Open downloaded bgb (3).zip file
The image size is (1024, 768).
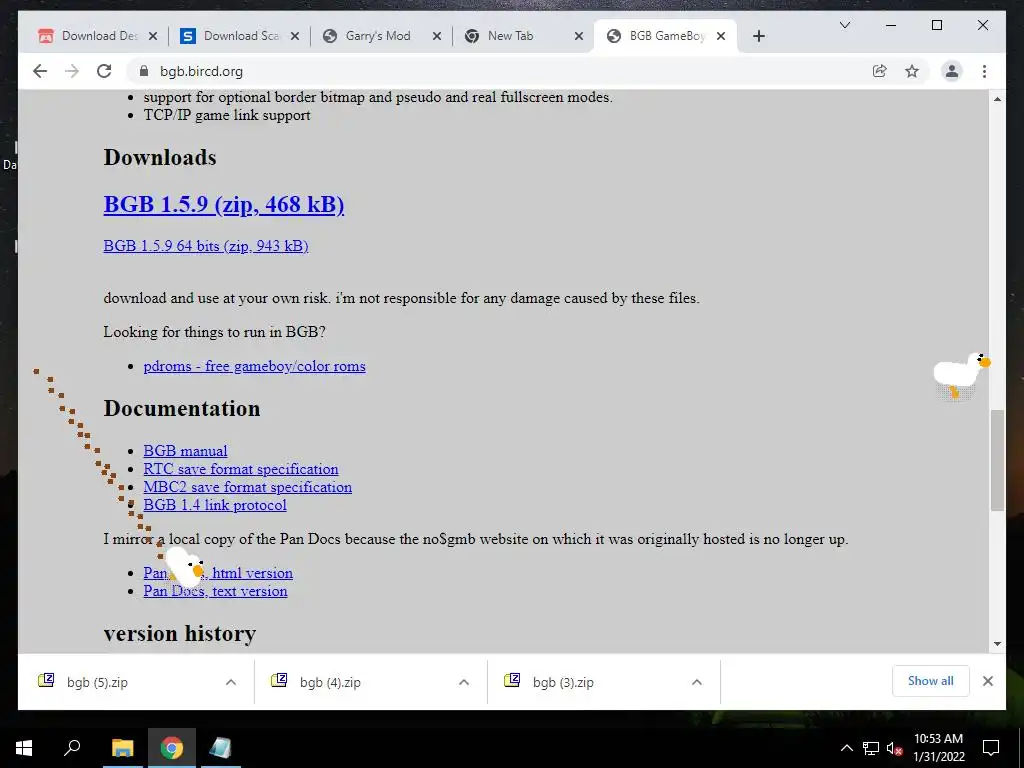563,682
